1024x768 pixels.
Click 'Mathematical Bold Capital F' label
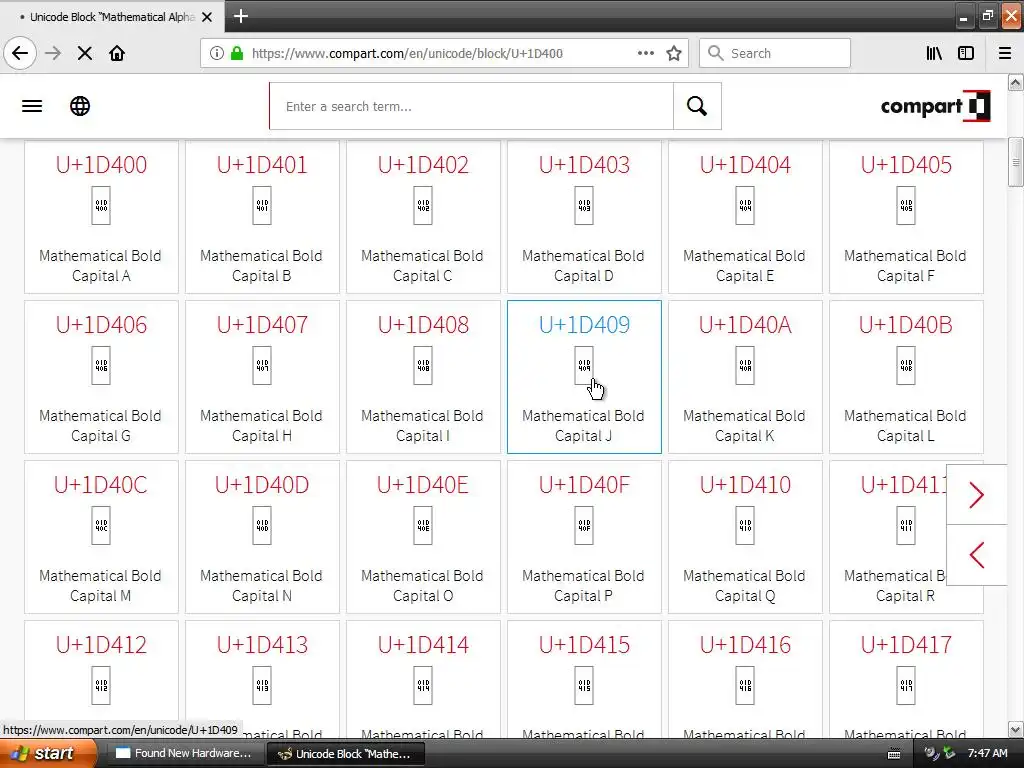tap(905, 266)
